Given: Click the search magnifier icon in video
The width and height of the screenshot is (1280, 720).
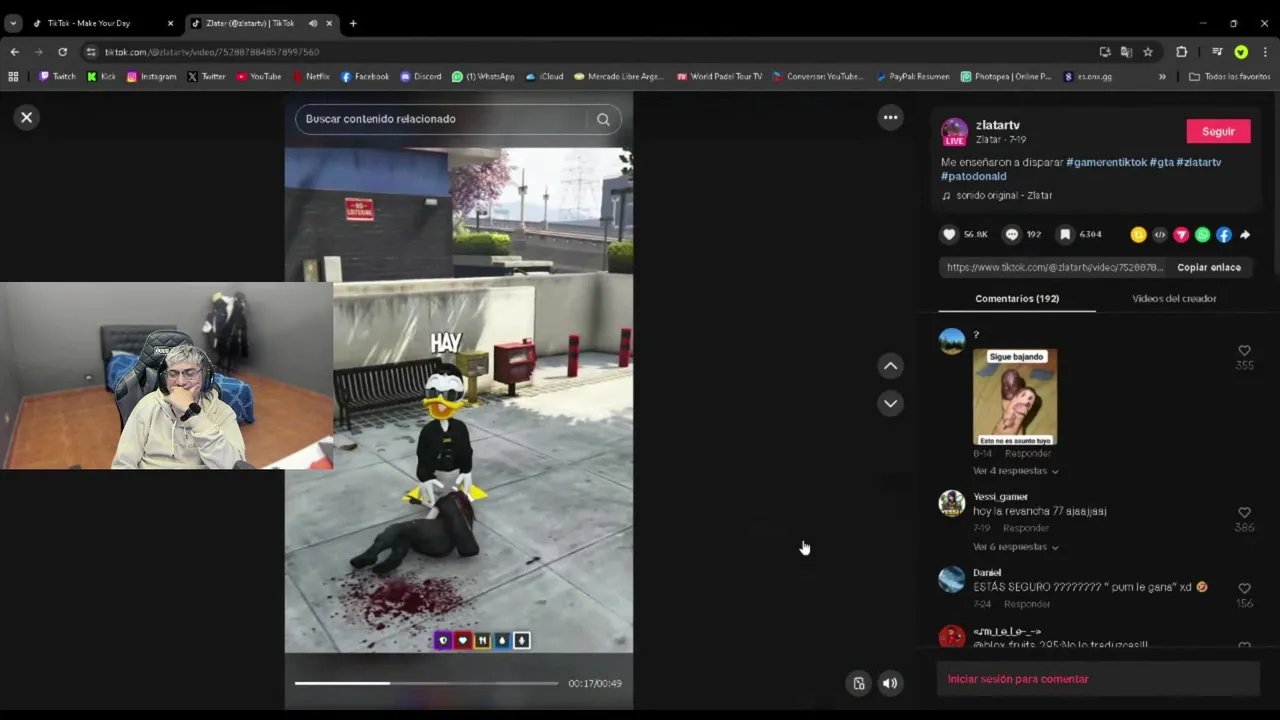Looking at the screenshot, I should [x=603, y=119].
